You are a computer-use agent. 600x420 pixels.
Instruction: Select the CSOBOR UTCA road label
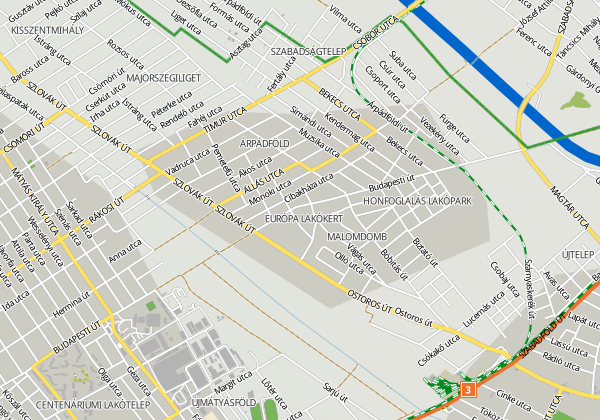coord(376,33)
